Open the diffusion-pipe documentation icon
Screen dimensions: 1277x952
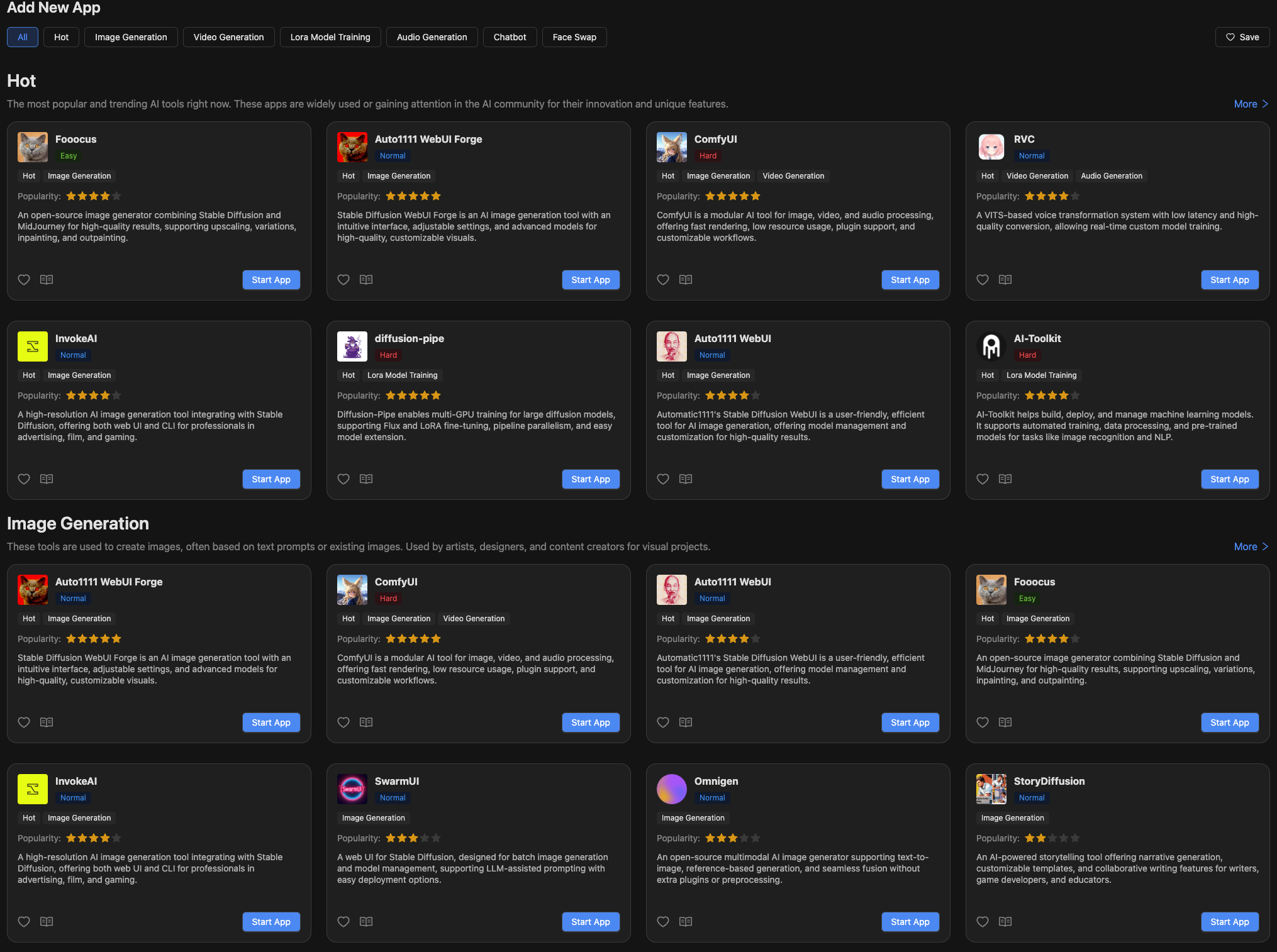click(366, 479)
